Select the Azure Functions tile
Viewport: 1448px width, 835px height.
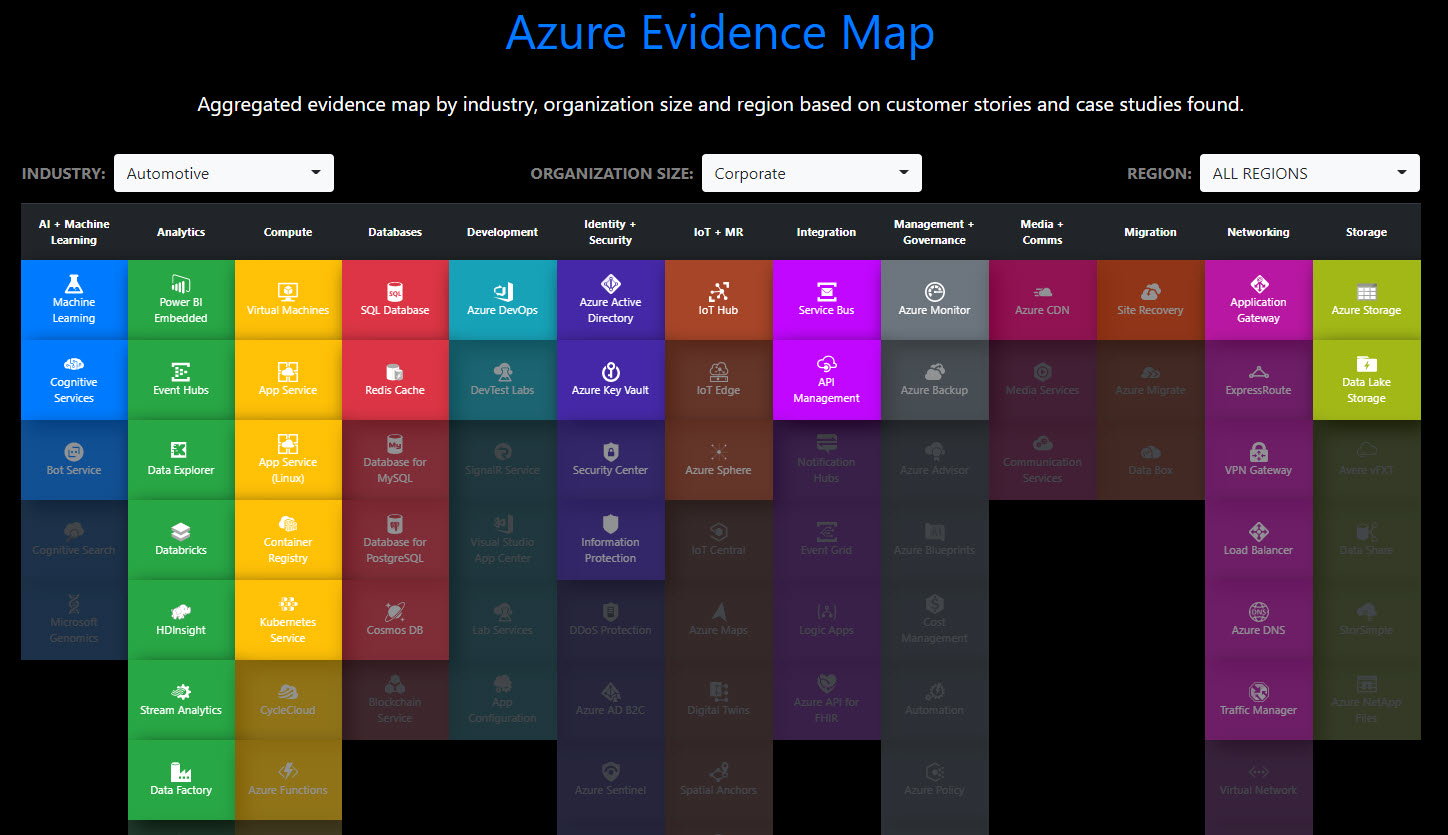point(288,780)
